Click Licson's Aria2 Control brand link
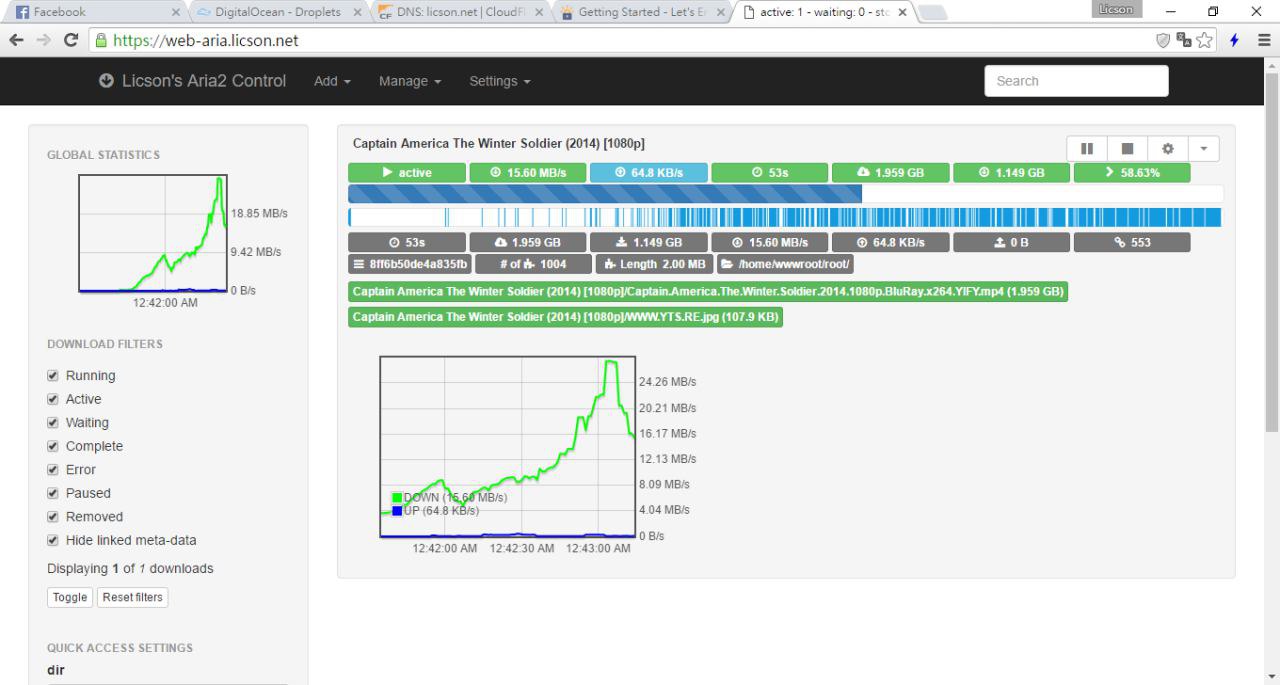 192,81
